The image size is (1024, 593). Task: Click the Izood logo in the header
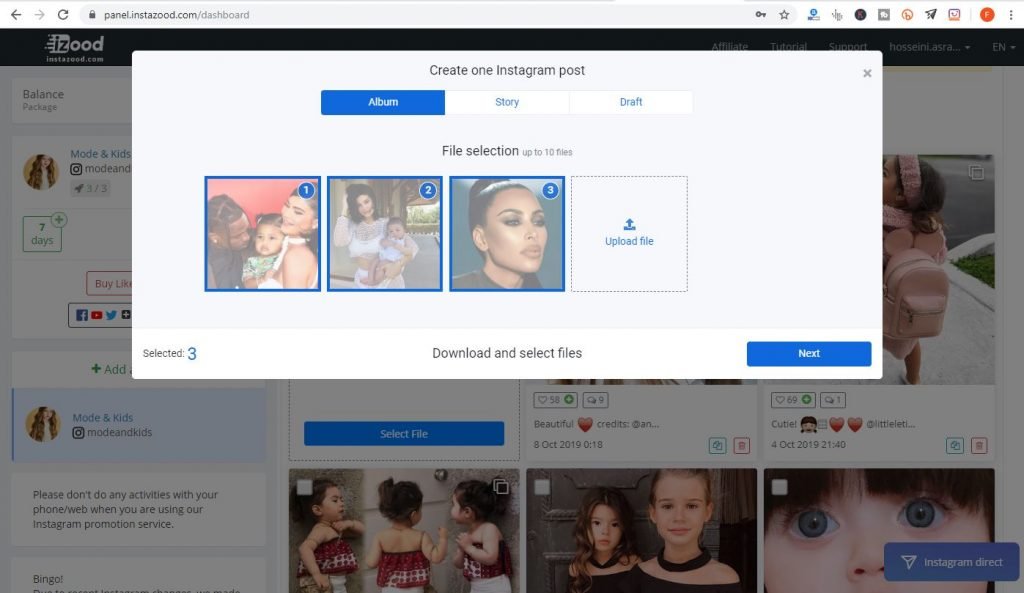[74, 47]
